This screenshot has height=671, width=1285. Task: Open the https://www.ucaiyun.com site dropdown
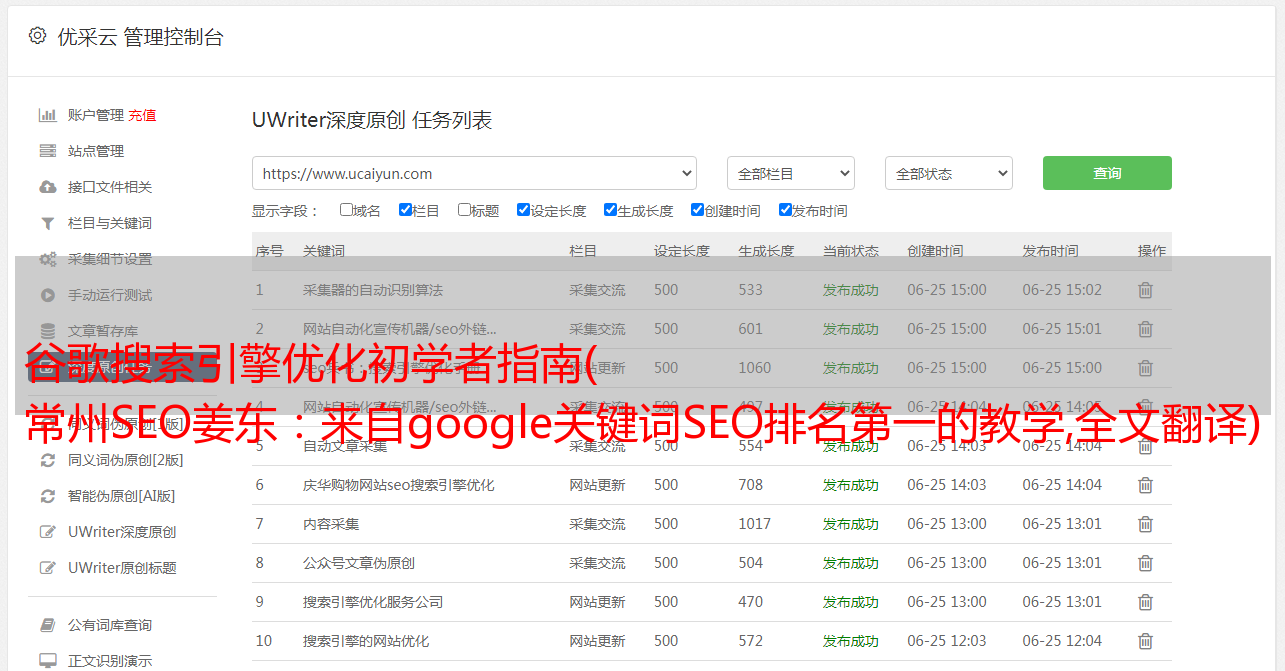point(474,173)
